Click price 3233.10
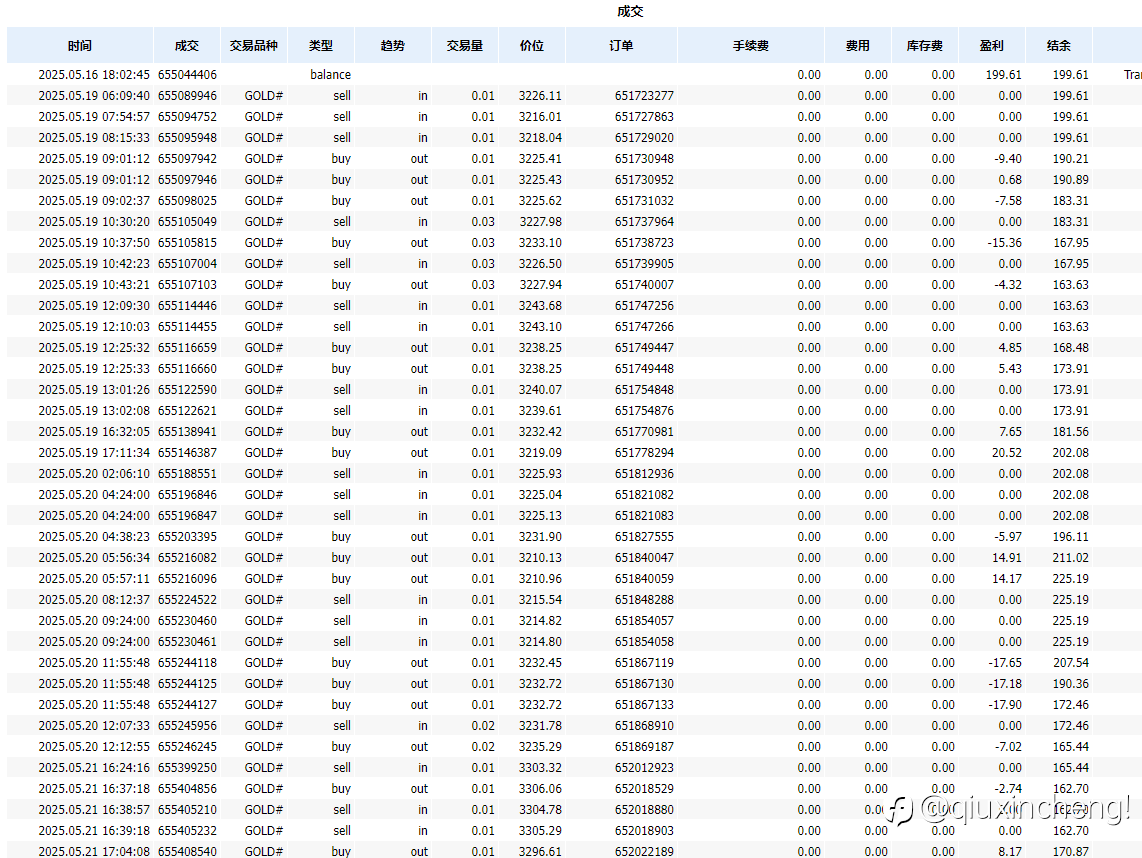This screenshot has width=1142, height=858. click(x=540, y=243)
